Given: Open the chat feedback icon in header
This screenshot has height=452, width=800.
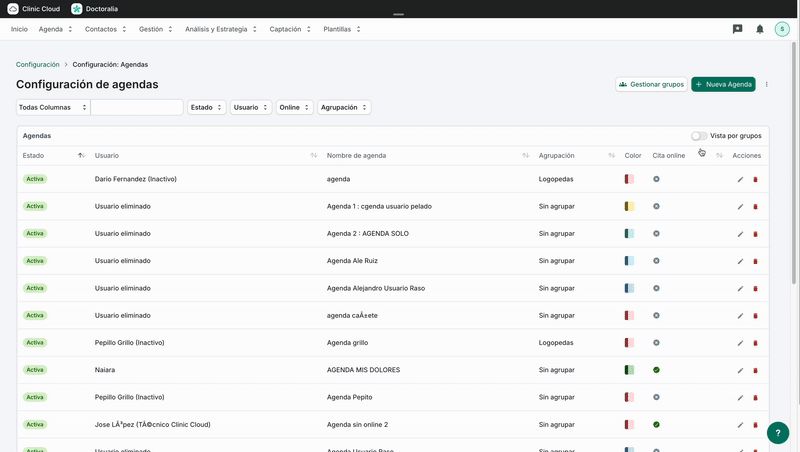Looking at the screenshot, I should [x=737, y=29].
